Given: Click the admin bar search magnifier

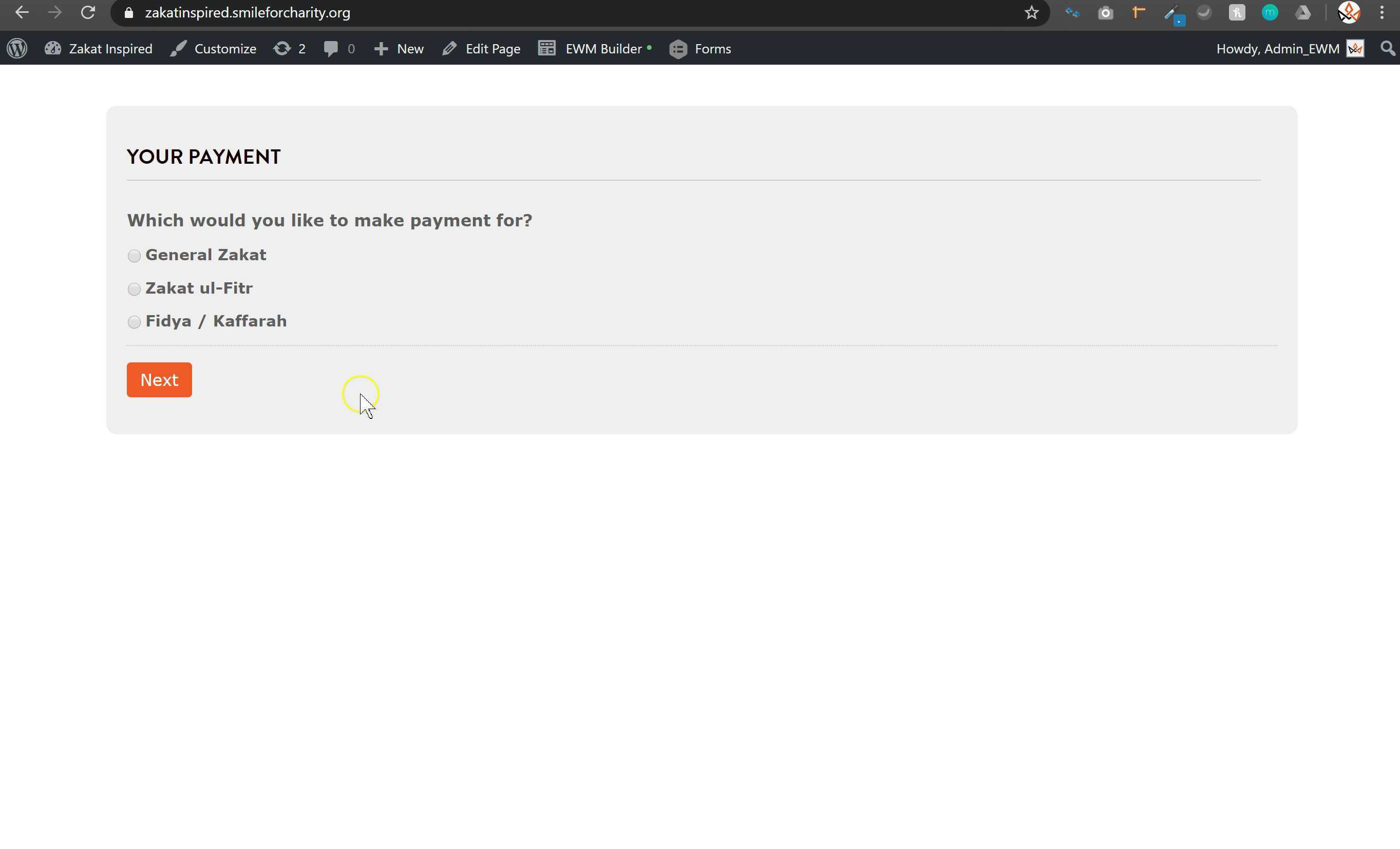Looking at the screenshot, I should [x=1387, y=48].
